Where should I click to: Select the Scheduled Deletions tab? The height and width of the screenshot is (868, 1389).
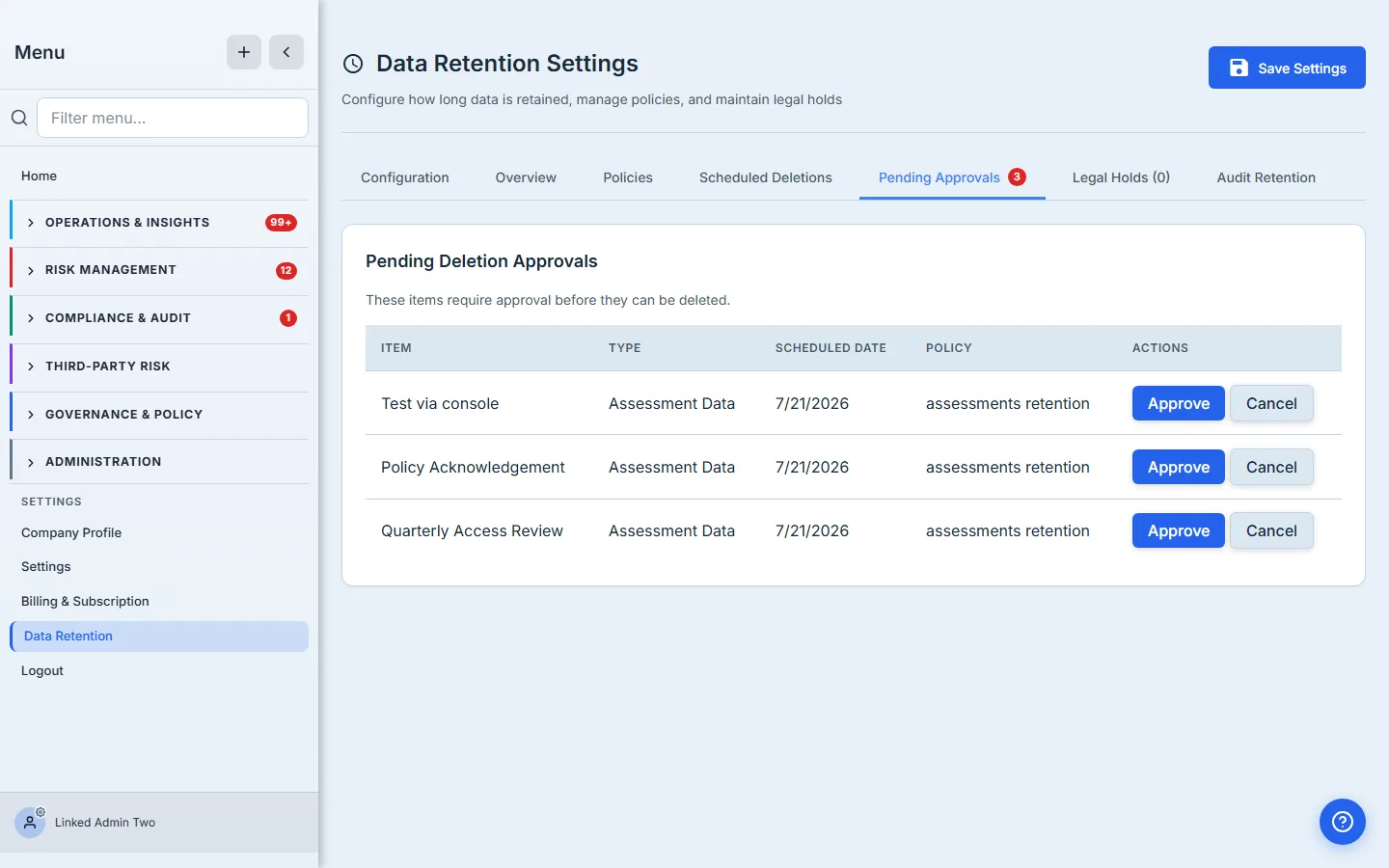pos(766,177)
